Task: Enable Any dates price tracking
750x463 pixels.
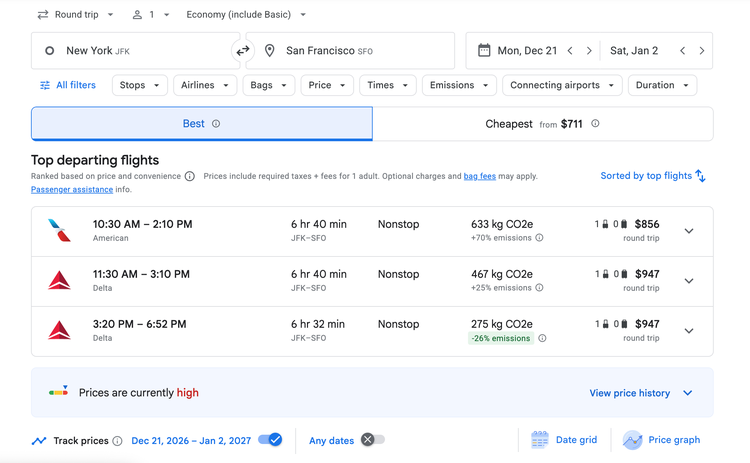Action: tap(373, 440)
